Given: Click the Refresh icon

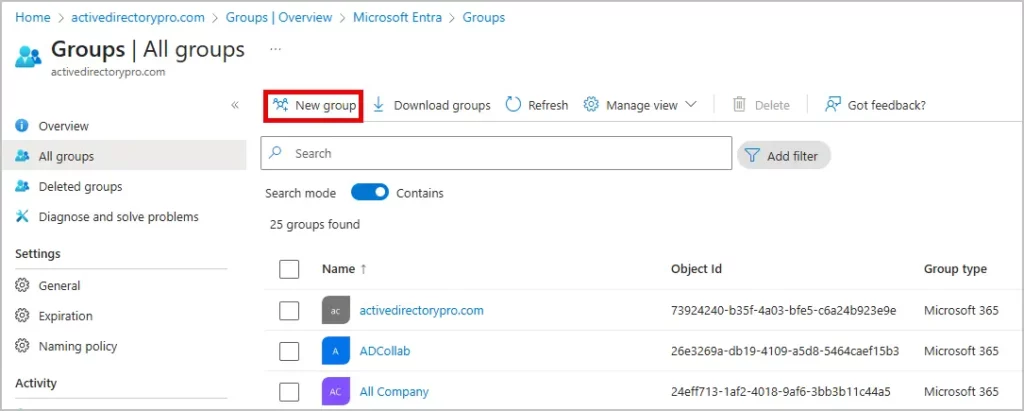Looking at the screenshot, I should [514, 105].
